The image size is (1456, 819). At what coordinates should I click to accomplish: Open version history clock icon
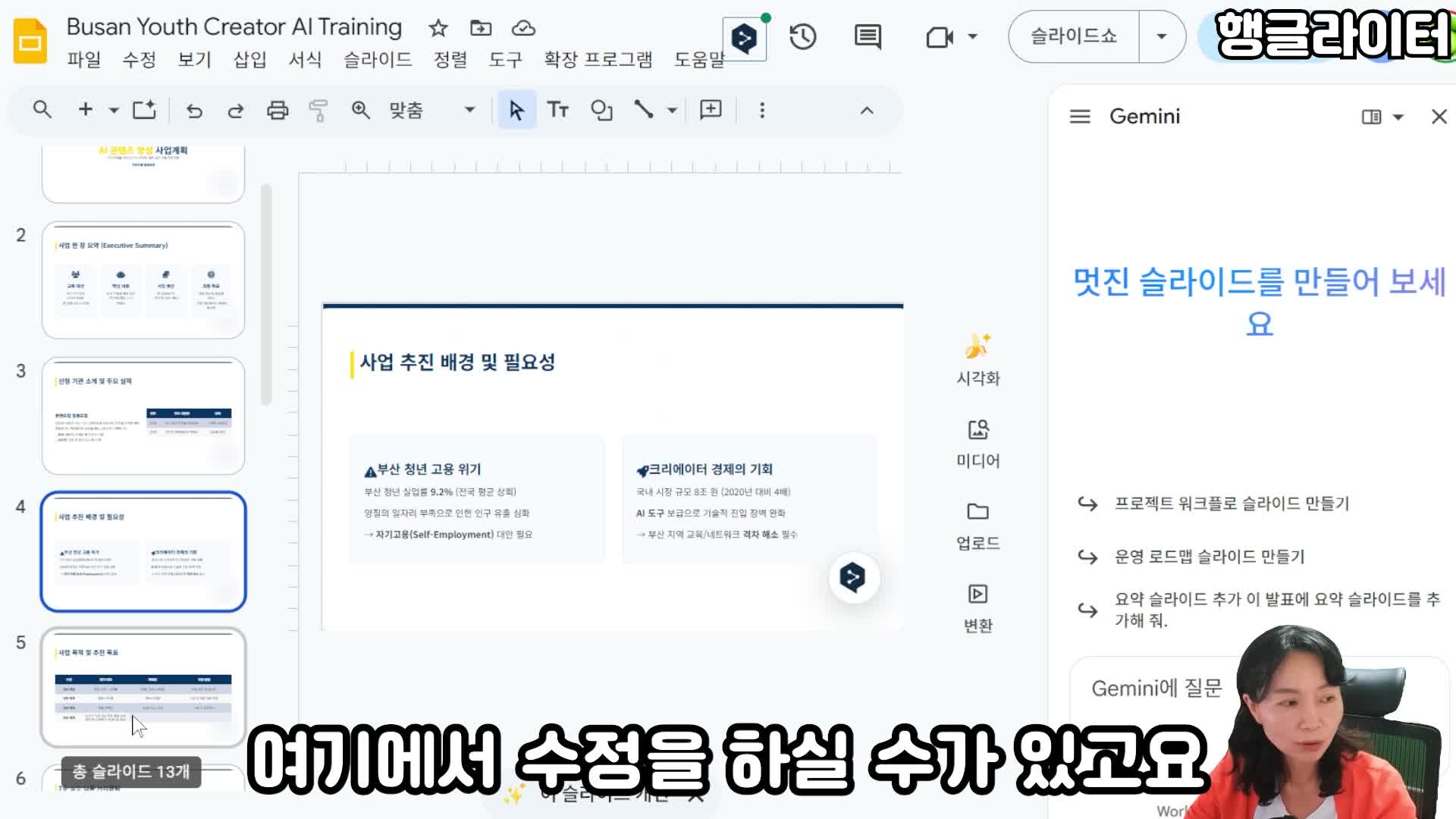click(802, 36)
